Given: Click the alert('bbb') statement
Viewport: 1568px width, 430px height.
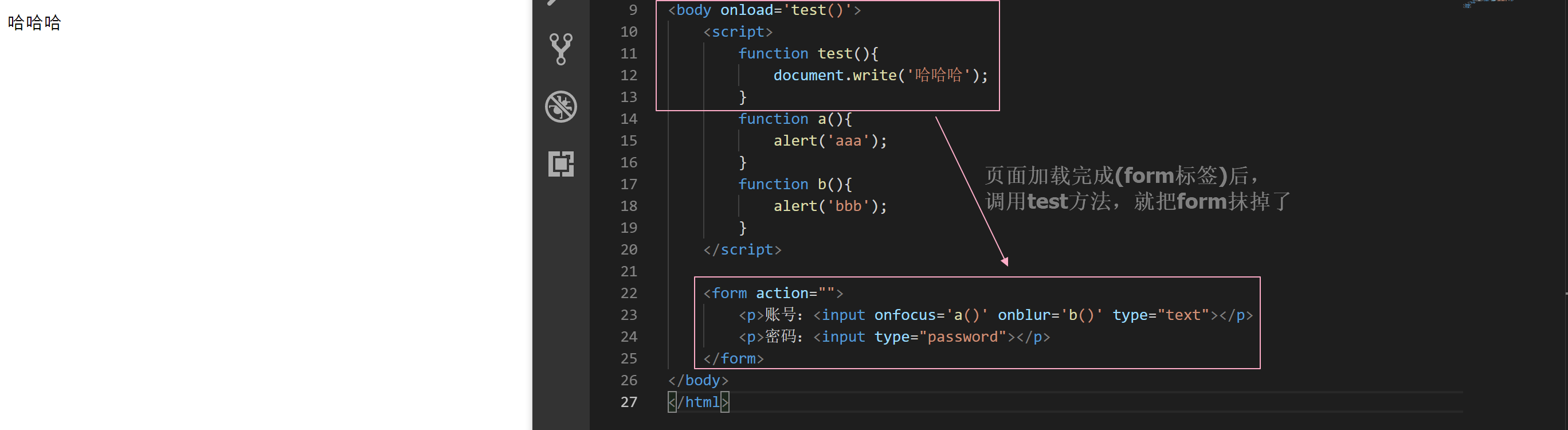Looking at the screenshot, I should pyautogui.click(x=830, y=206).
